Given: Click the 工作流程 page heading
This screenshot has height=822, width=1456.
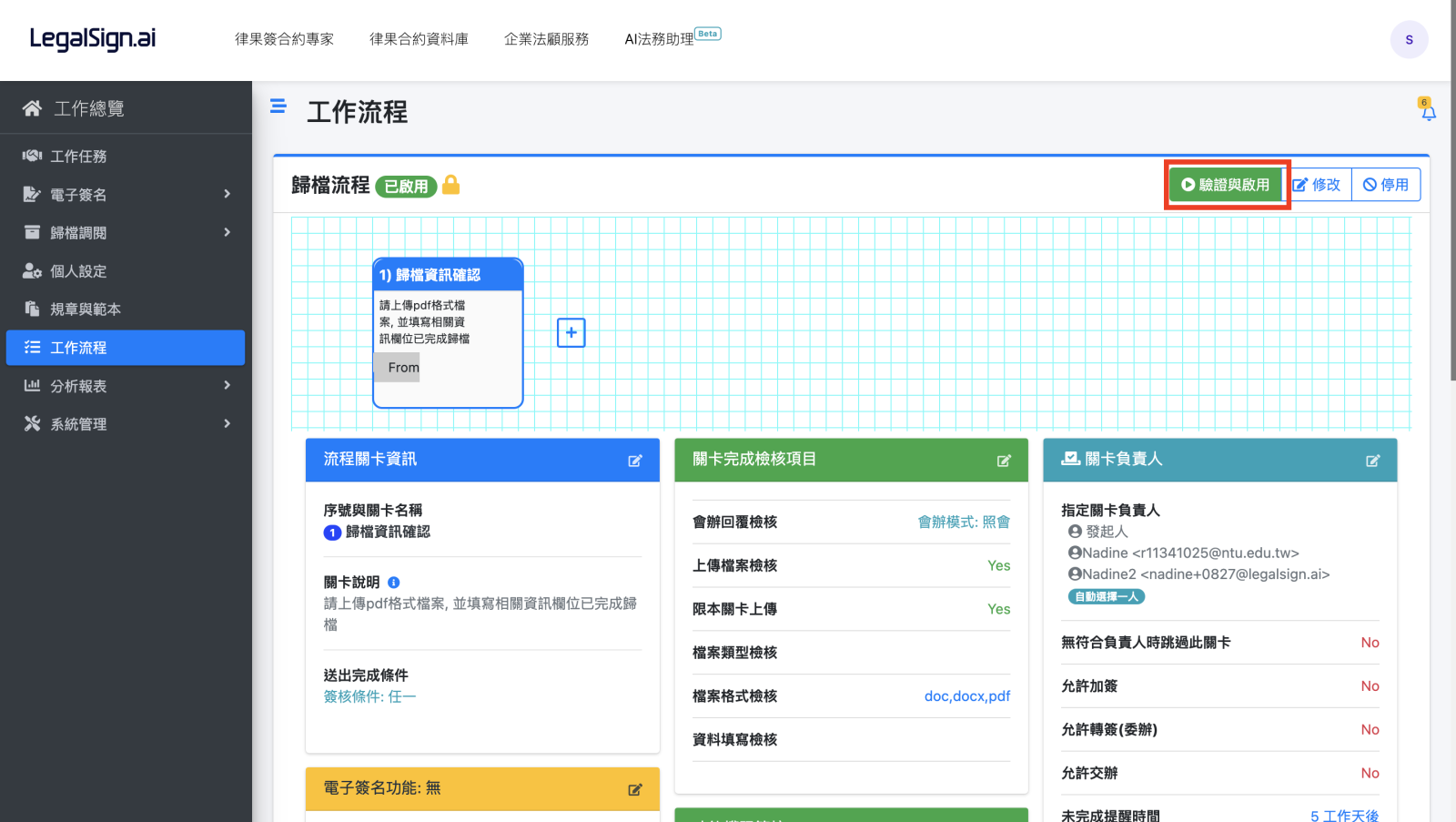Looking at the screenshot, I should (x=358, y=112).
